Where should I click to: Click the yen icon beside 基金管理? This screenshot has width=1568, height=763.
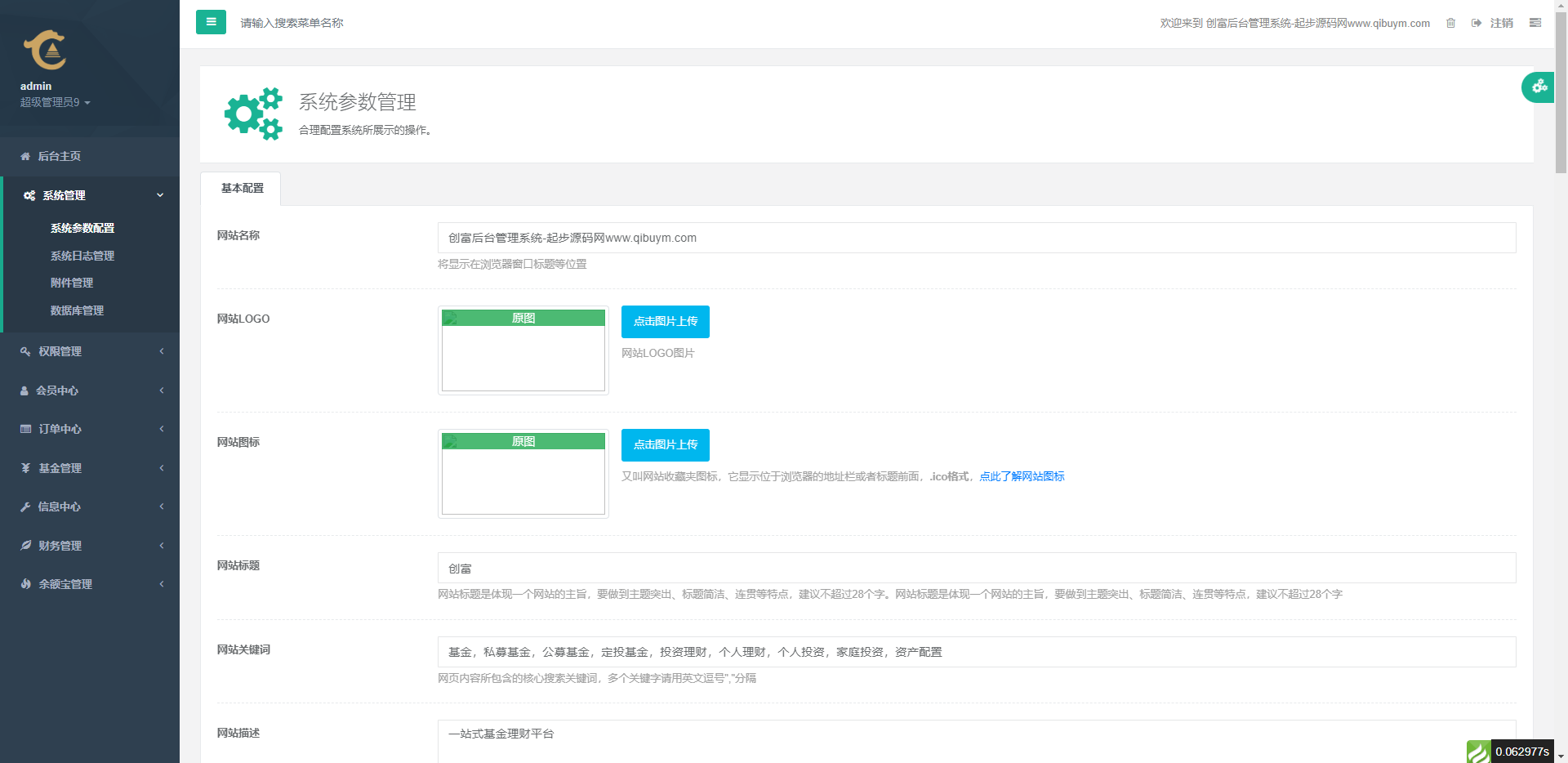pos(25,468)
